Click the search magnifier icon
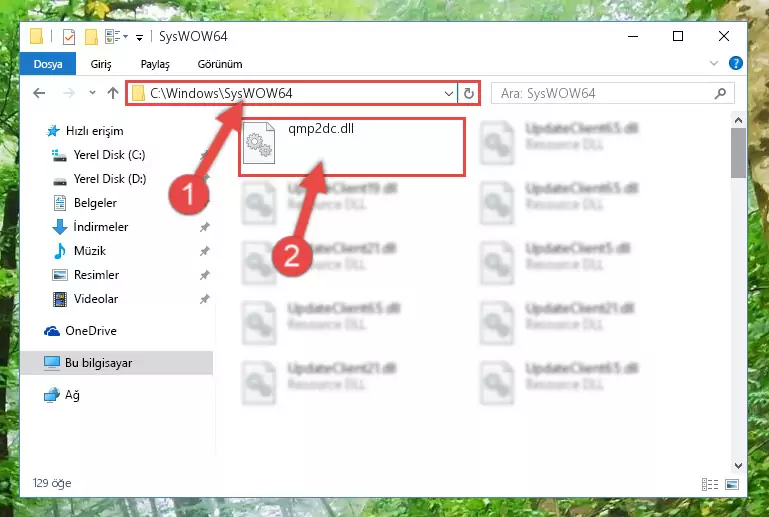769x517 pixels. pos(720,93)
